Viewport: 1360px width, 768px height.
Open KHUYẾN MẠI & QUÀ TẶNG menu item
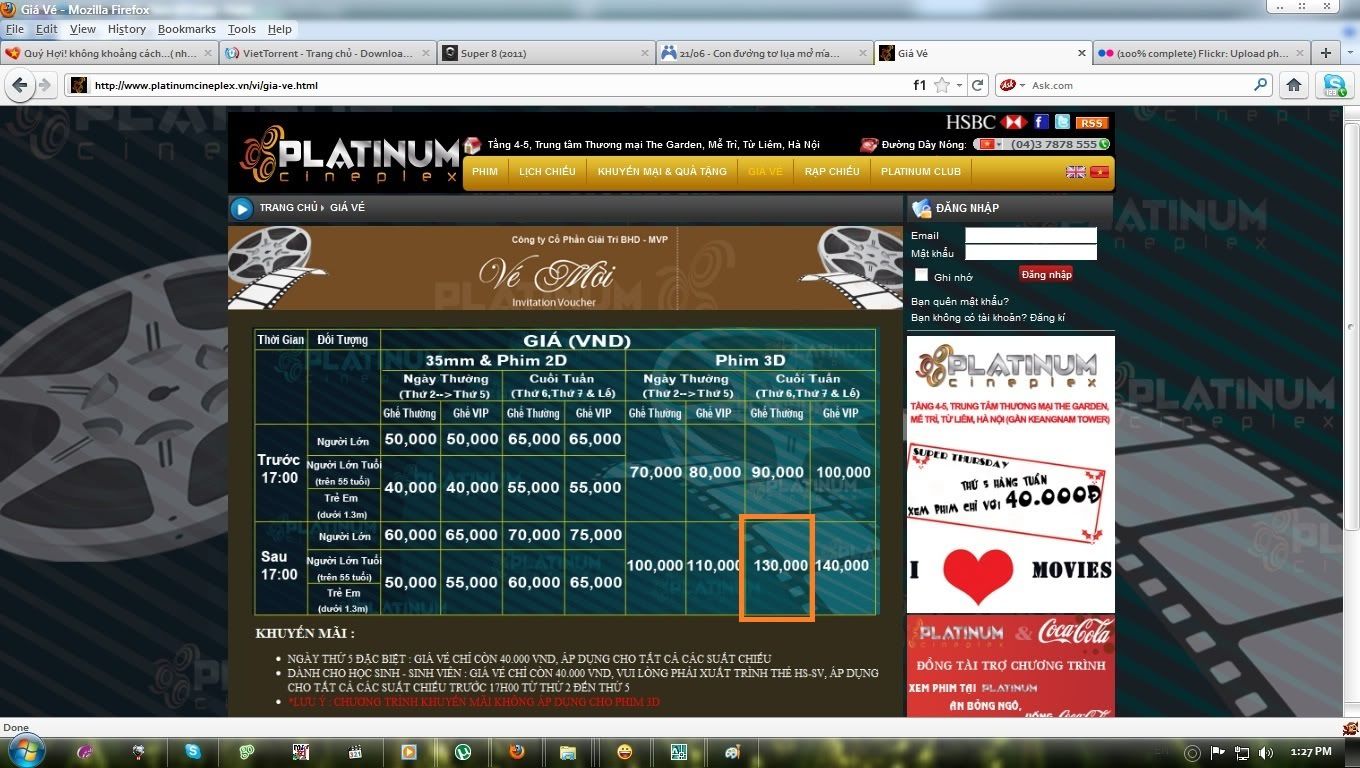[662, 172]
